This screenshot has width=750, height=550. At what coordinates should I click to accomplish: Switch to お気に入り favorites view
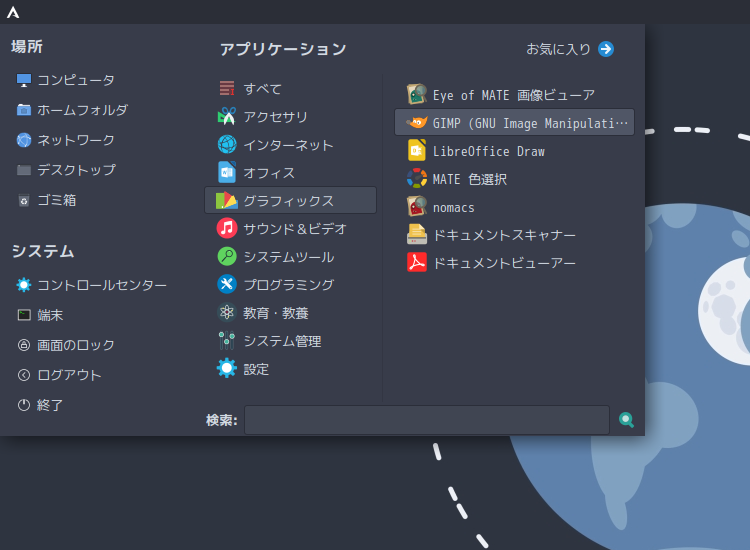pyautogui.click(x=570, y=49)
